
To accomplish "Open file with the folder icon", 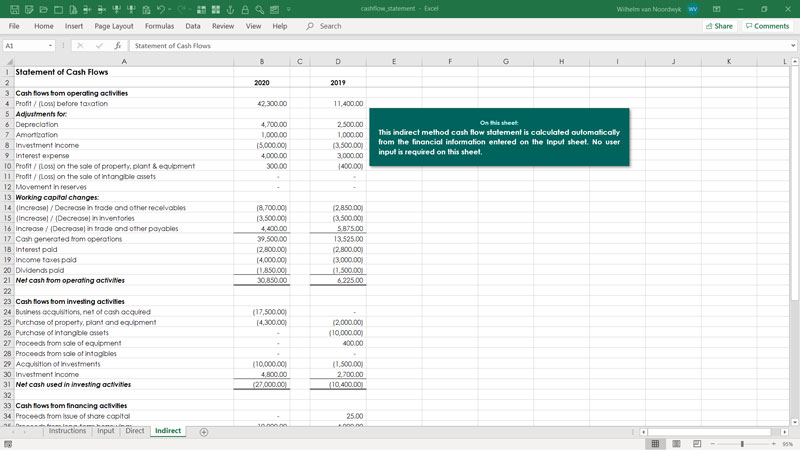I will click(x=43, y=9).
